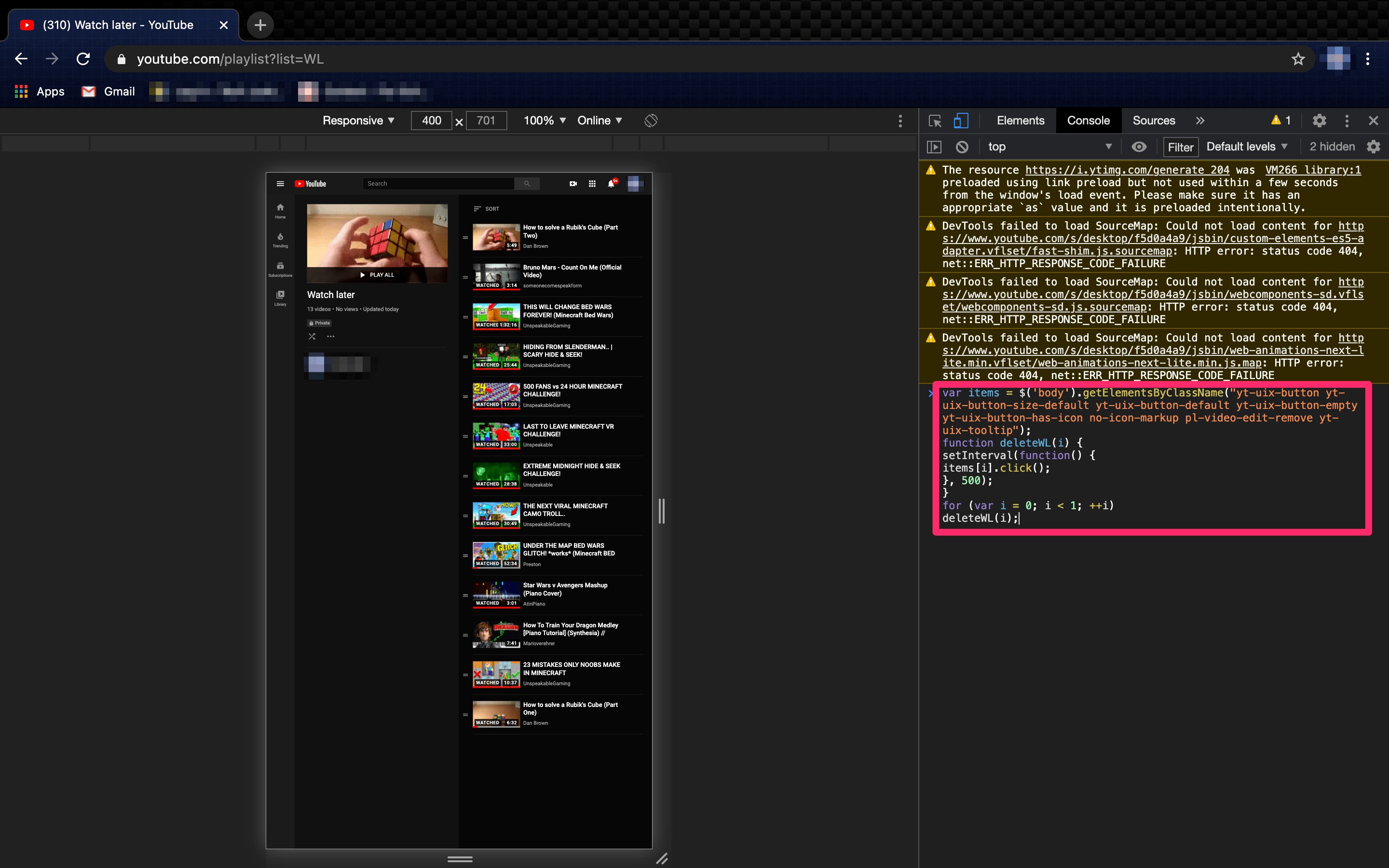Image resolution: width=1389 pixels, height=868 pixels.
Task: Open DevTools customize menu
Action: click(x=1347, y=121)
